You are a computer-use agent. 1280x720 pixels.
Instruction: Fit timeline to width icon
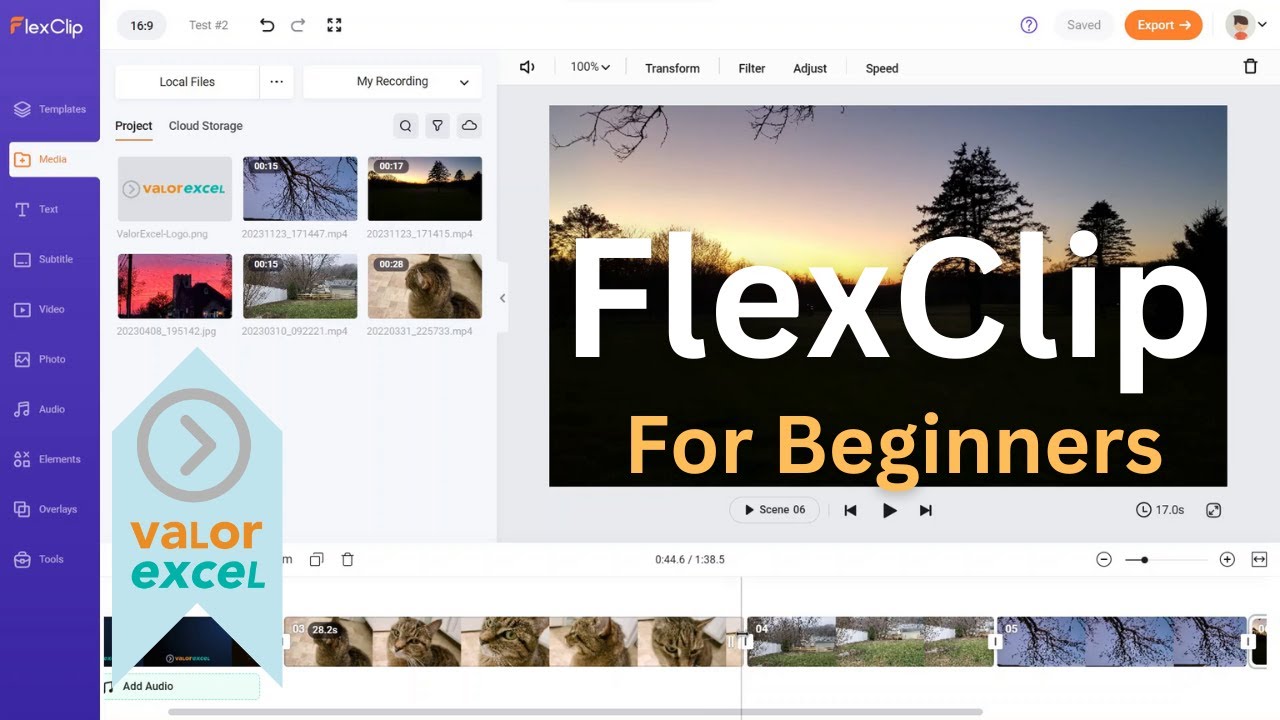[x=1259, y=560]
